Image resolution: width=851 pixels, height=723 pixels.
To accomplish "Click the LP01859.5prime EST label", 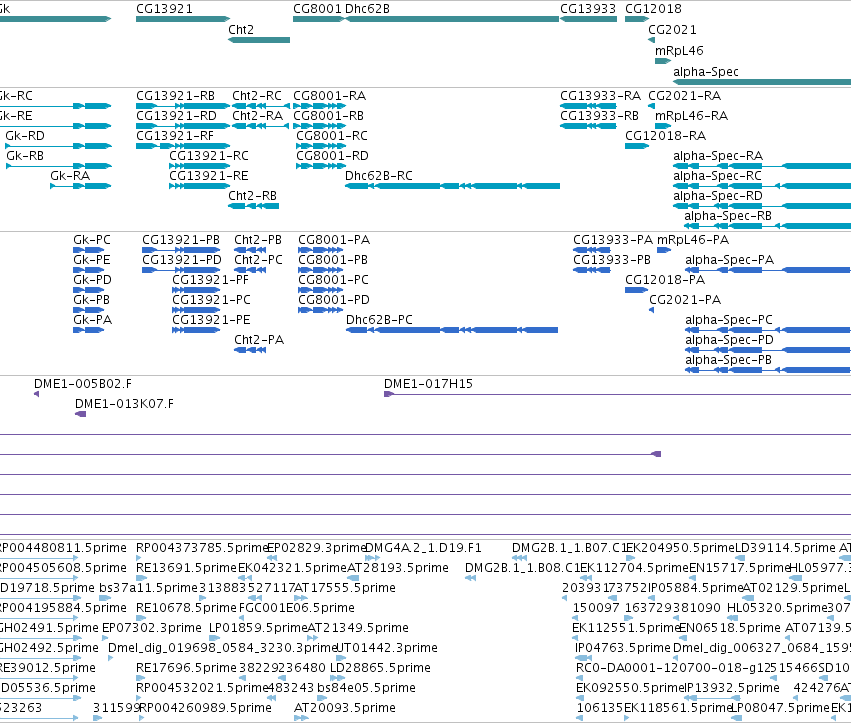I will [x=258, y=628].
